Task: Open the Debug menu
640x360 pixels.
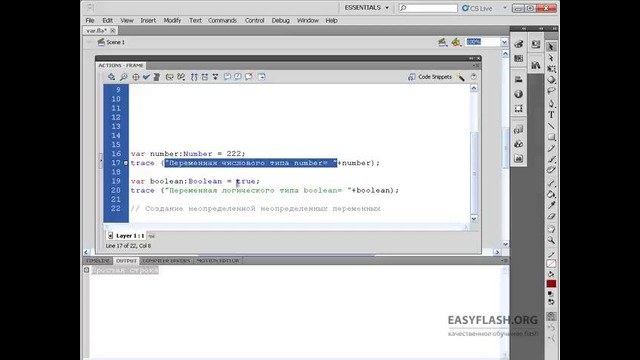Action: point(280,20)
